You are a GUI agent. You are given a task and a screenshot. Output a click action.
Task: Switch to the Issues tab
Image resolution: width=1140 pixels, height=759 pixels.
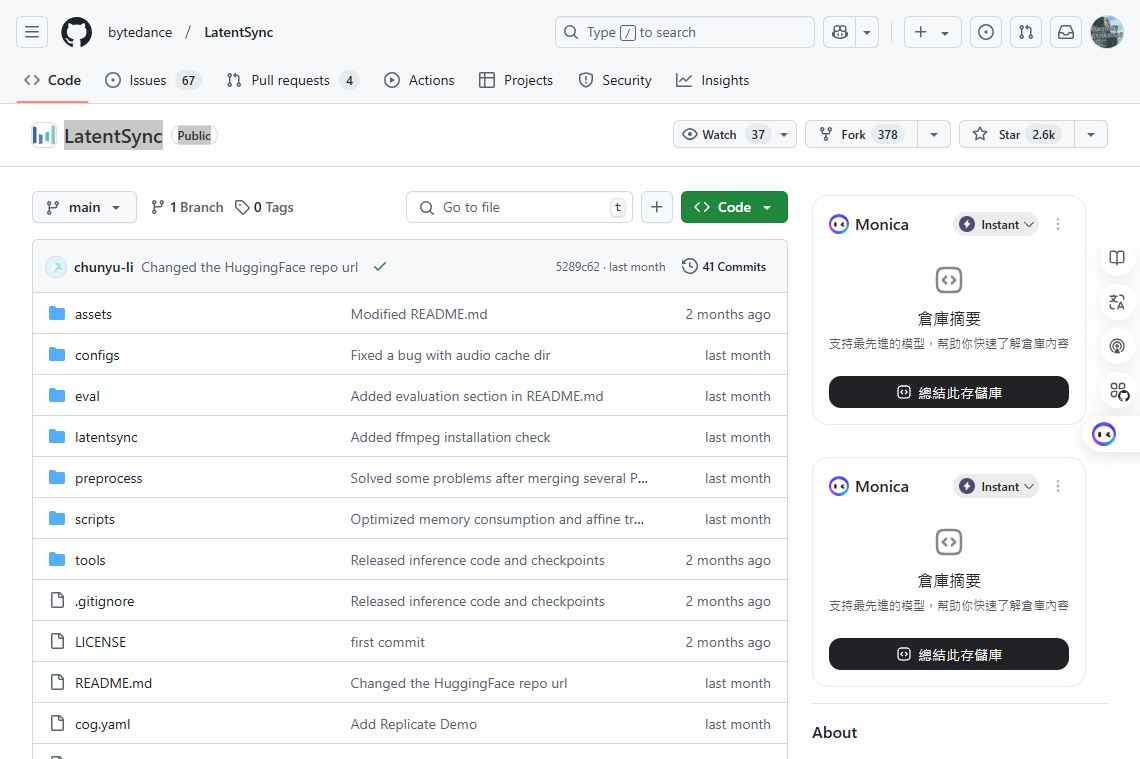[153, 80]
